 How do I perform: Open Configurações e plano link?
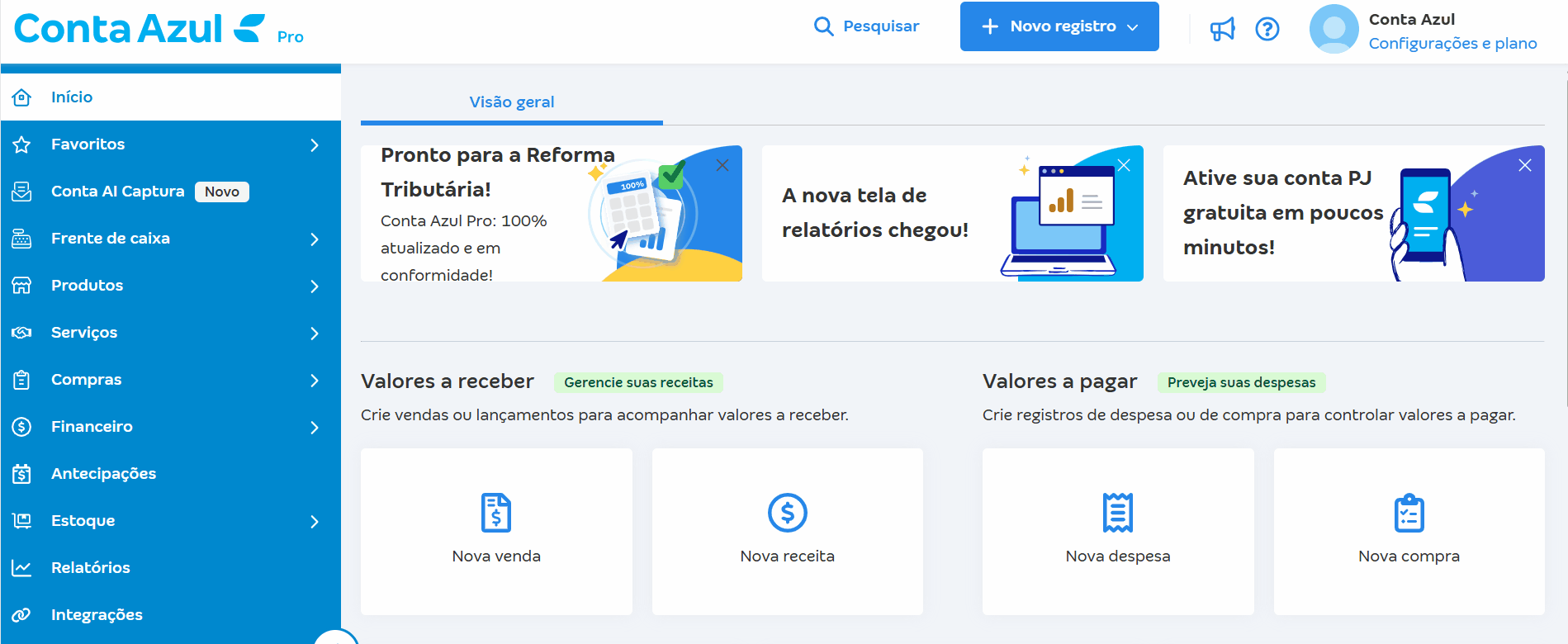[1452, 44]
